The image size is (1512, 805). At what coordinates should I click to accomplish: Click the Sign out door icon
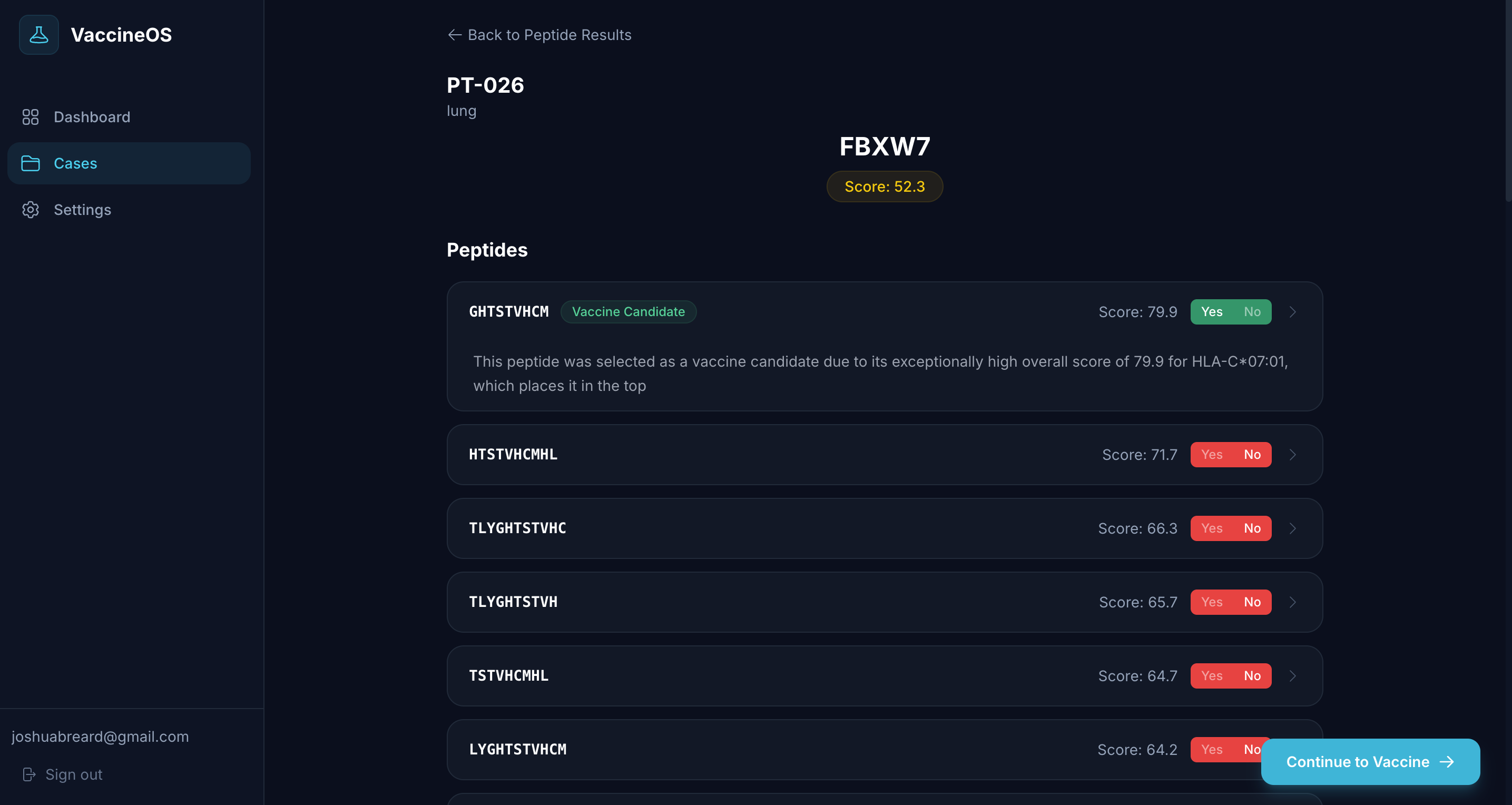[29, 774]
